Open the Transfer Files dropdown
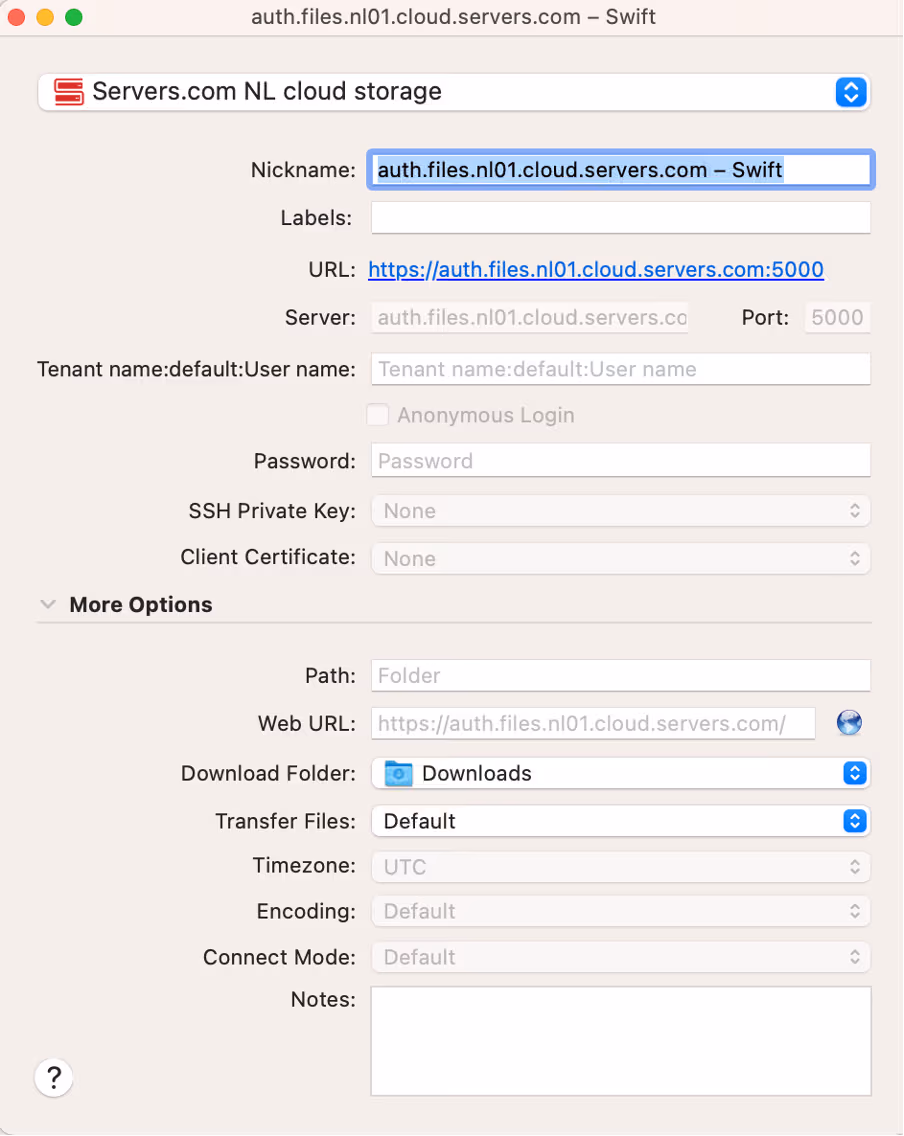The height and width of the screenshot is (1136, 904). pos(621,821)
